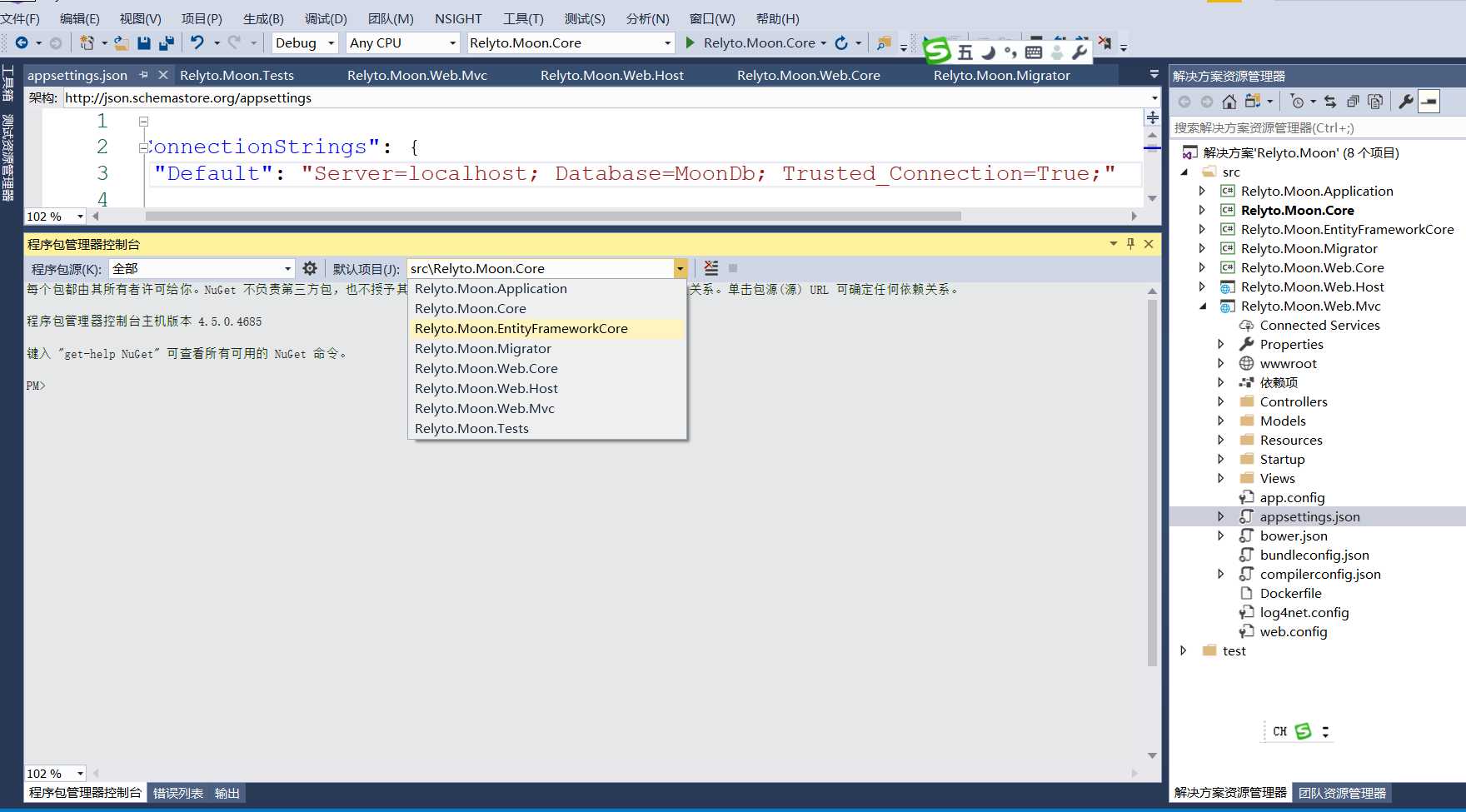Select appsettings.json in Solution Explorer
Viewport: 1466px width, 812px height.
point(1309,516)
